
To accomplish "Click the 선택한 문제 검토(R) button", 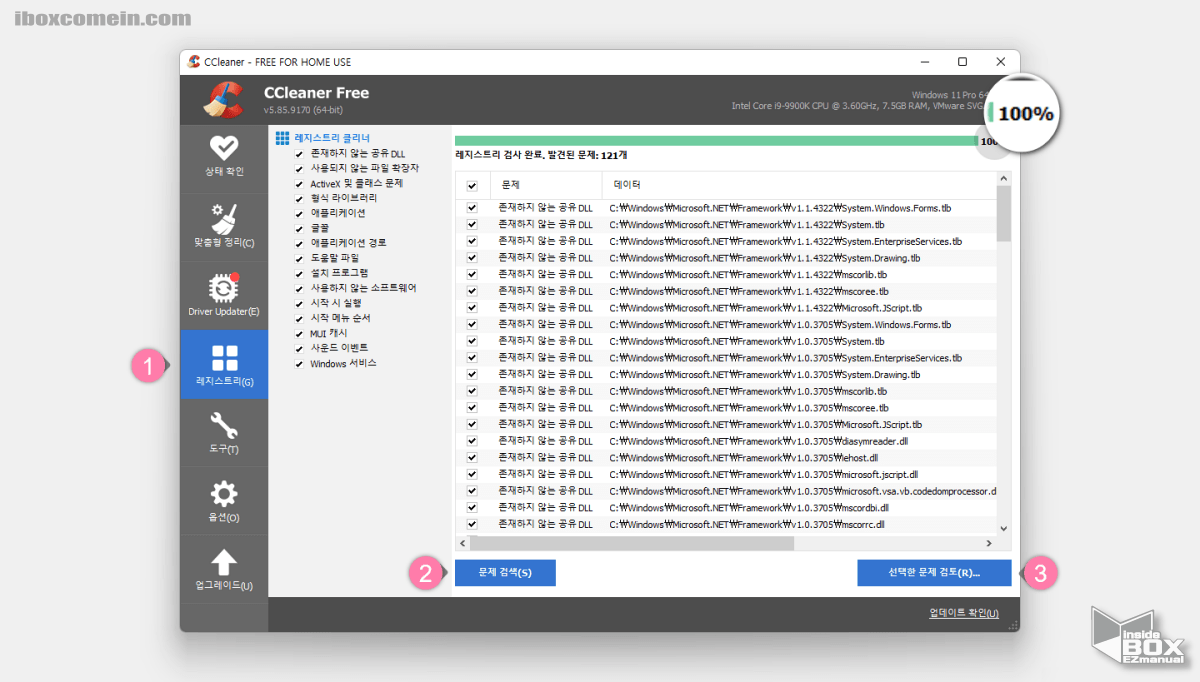I will click(x=935, y=572).
